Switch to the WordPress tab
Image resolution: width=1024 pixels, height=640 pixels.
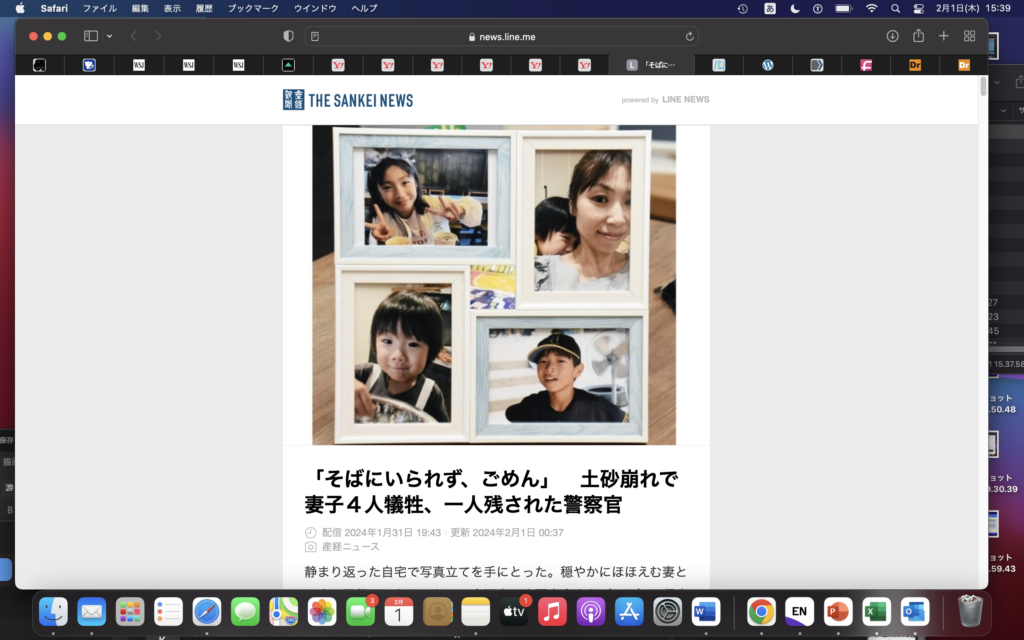pos(768,65)
